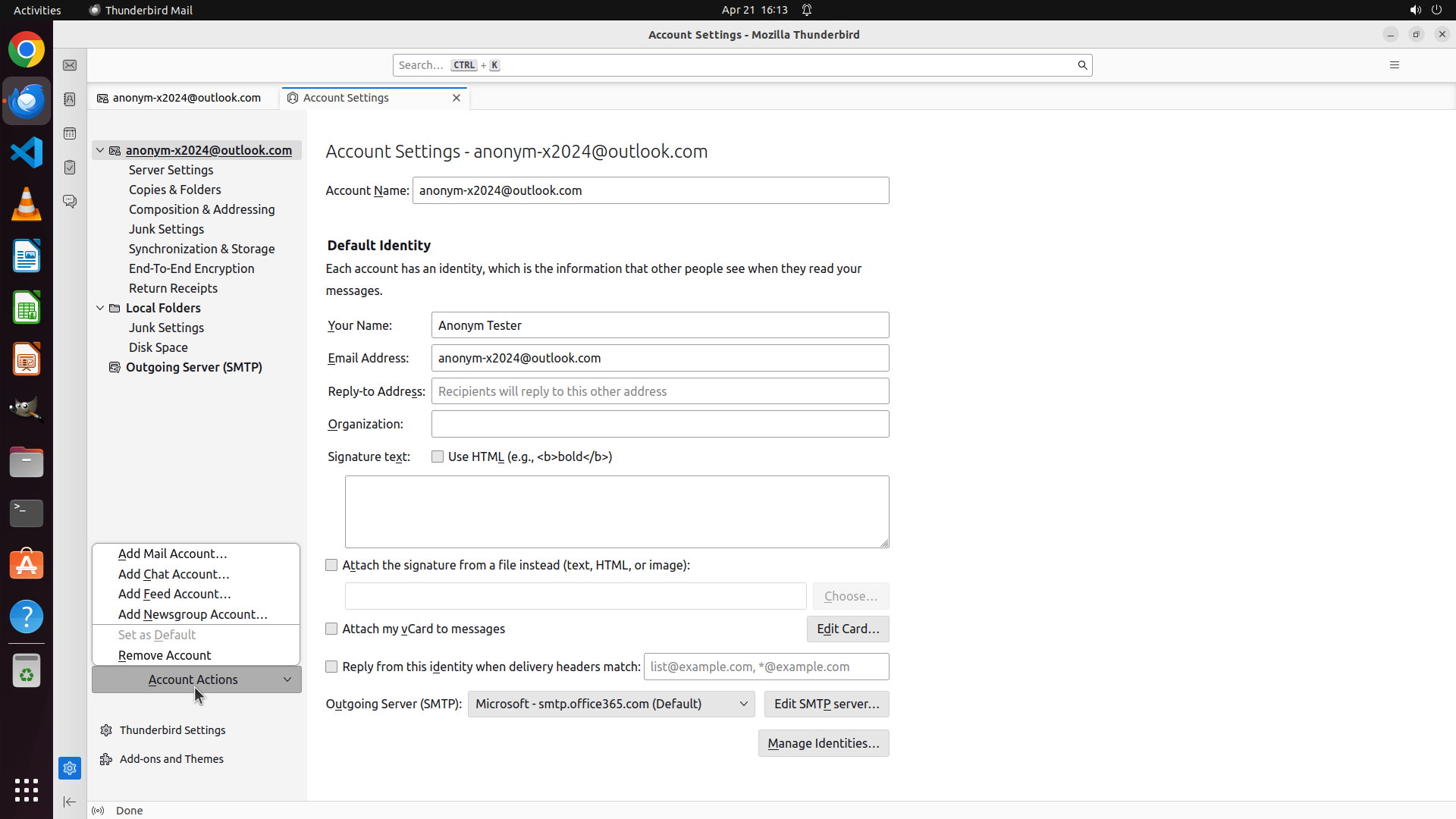The height and width of the screenshot is (819, 1456).
Task: Click the search magnifier icon
Action: (1082, 65)
